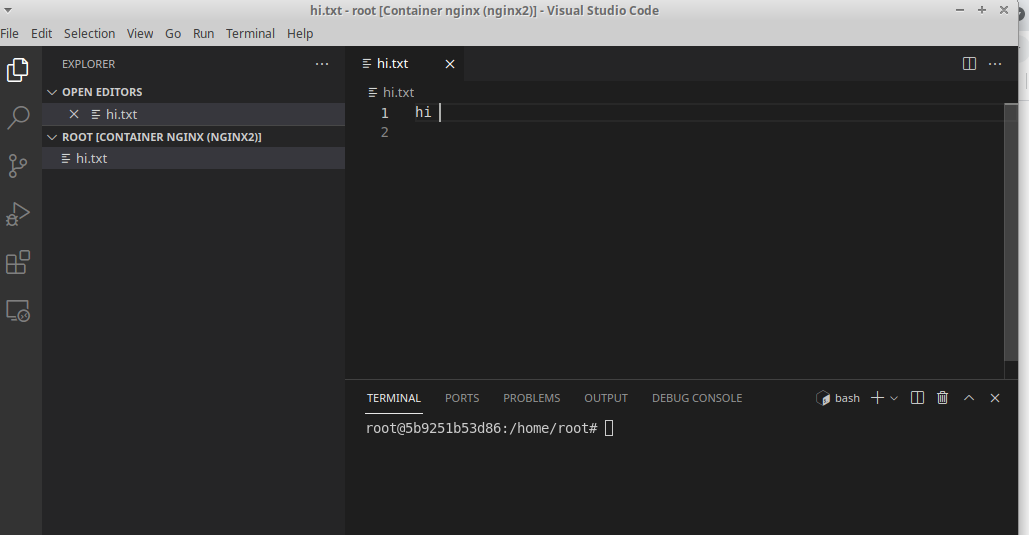Open the Terminal menu

250,33
